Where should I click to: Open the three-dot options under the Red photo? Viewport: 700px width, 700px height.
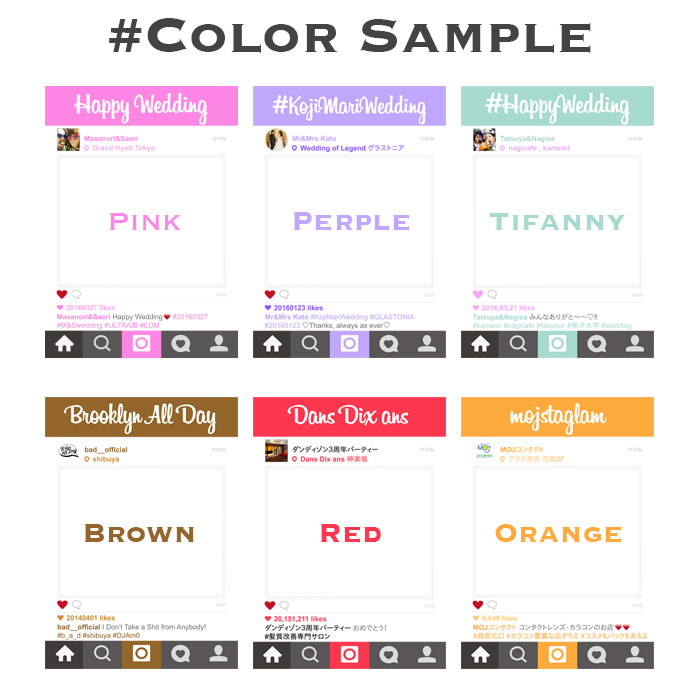click(429, 606)
